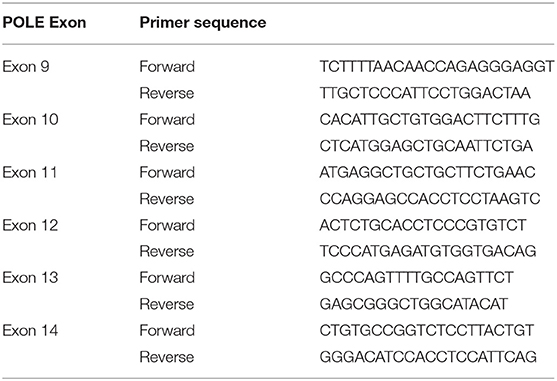
Task: Click sequence GGGACATCCACCTCCATTCAG
Action: point(428,357)
